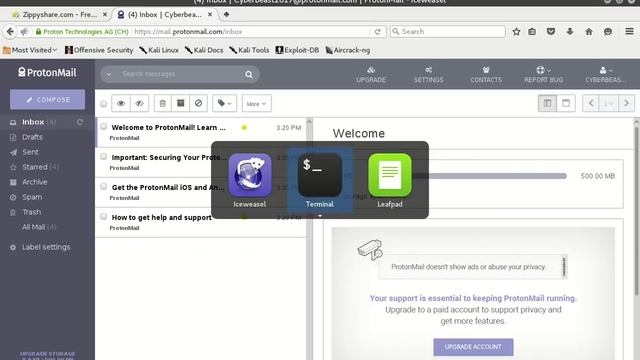Viewport: 640px width, 360px height.
Task: Open the chat bubble icon in toolbar
Action: pos(608,31)
